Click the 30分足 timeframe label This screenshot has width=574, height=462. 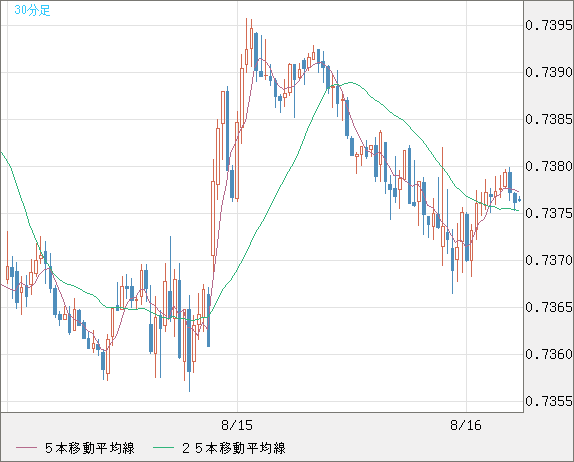tap(32, 10)
